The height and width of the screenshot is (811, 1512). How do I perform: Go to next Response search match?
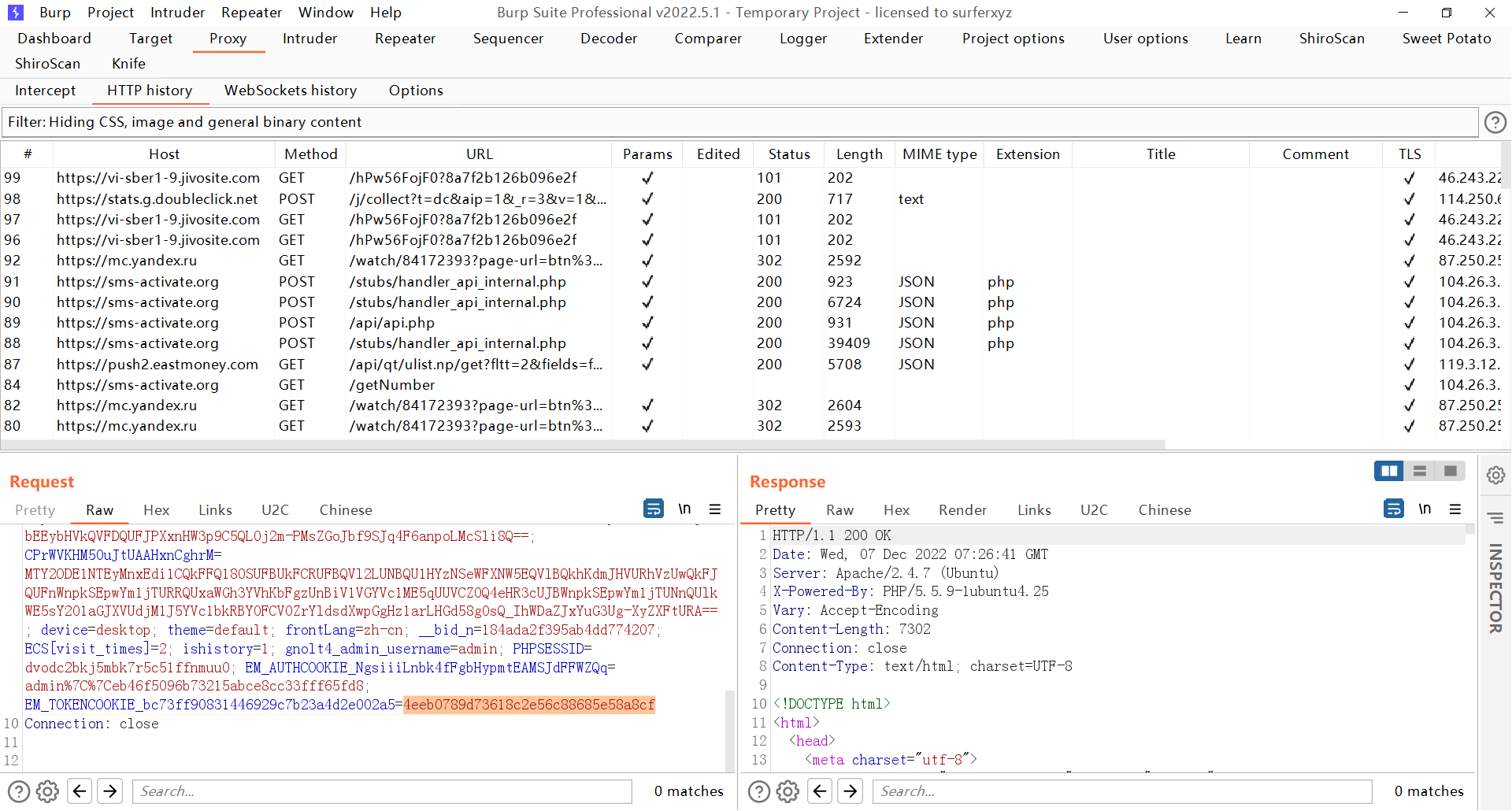tap(850, 791)
